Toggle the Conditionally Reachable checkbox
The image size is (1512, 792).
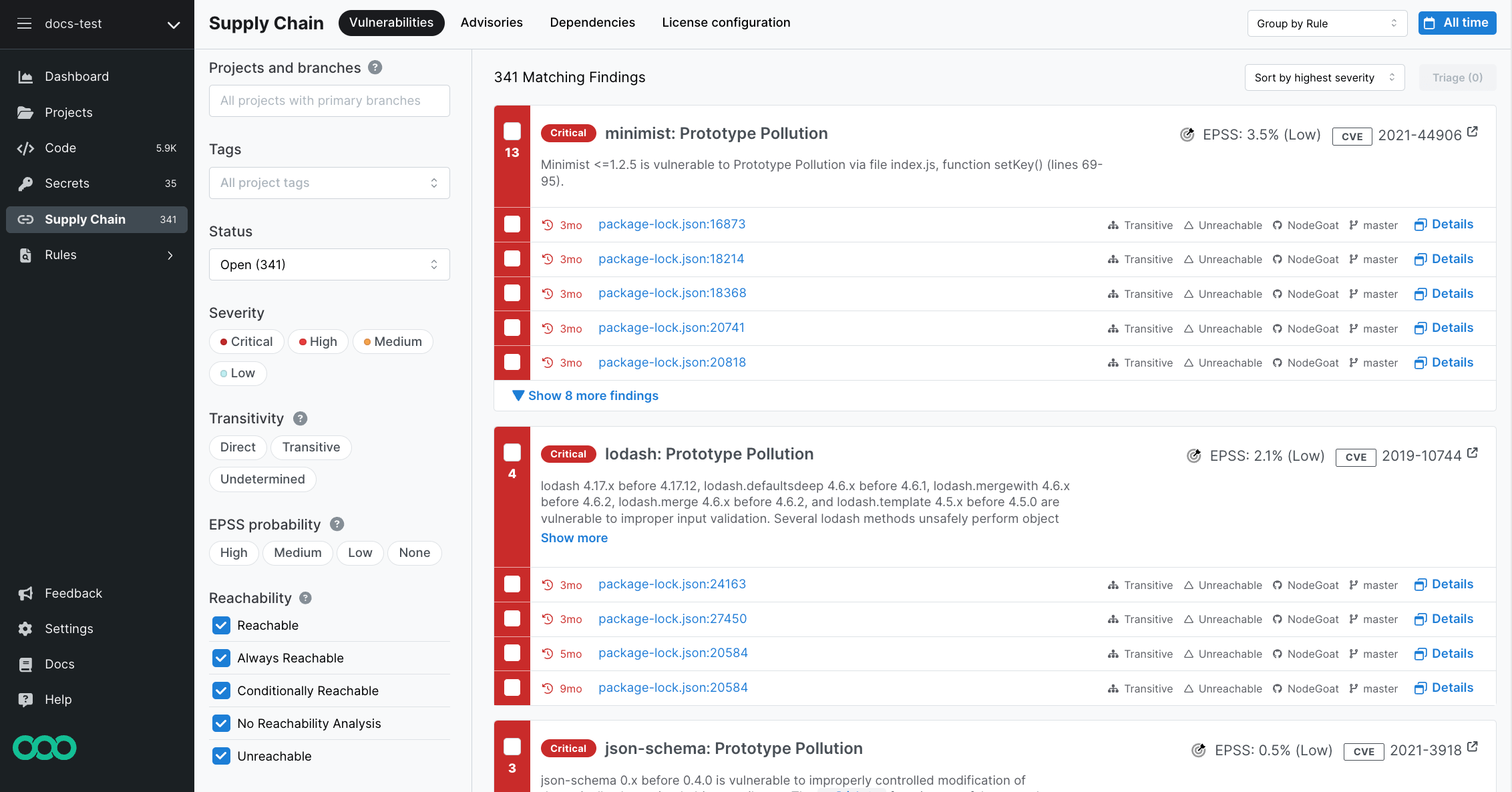pyautogui.click(x=221, y=690)
